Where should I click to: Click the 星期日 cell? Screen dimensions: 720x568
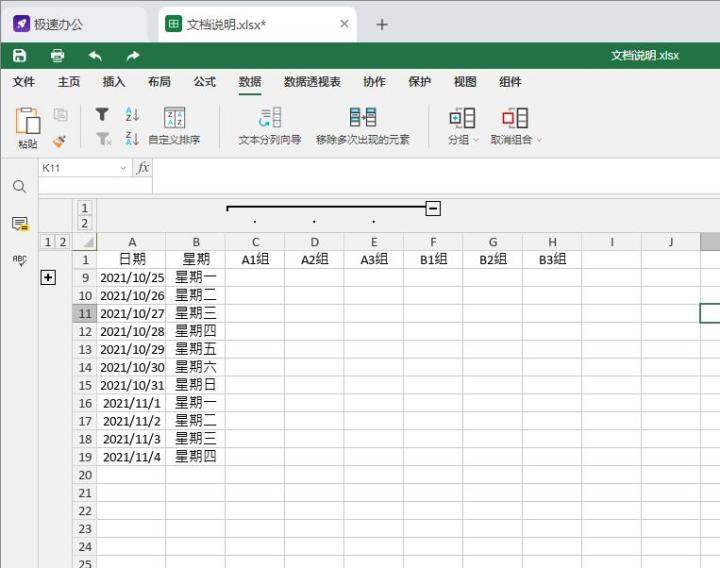click(195, 385)
